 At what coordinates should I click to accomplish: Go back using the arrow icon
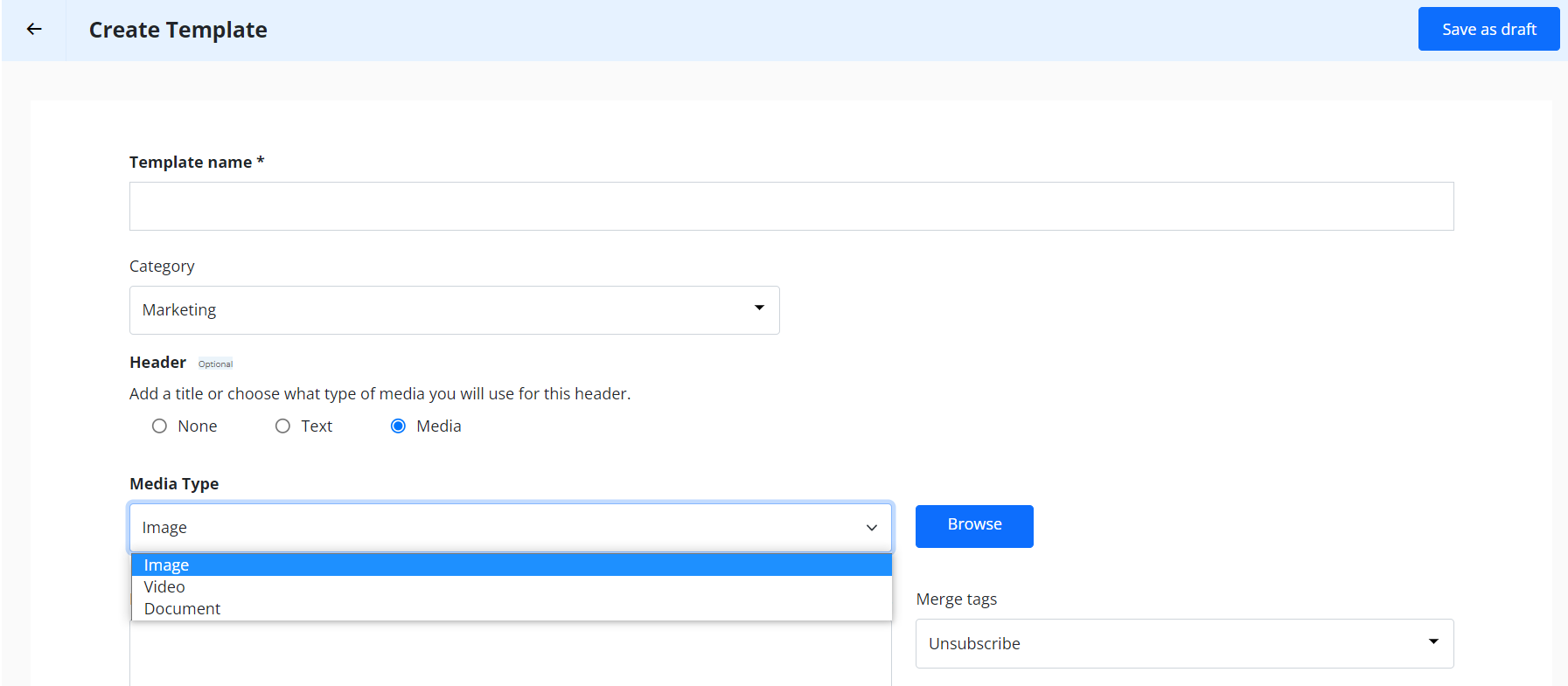[34, 30]
